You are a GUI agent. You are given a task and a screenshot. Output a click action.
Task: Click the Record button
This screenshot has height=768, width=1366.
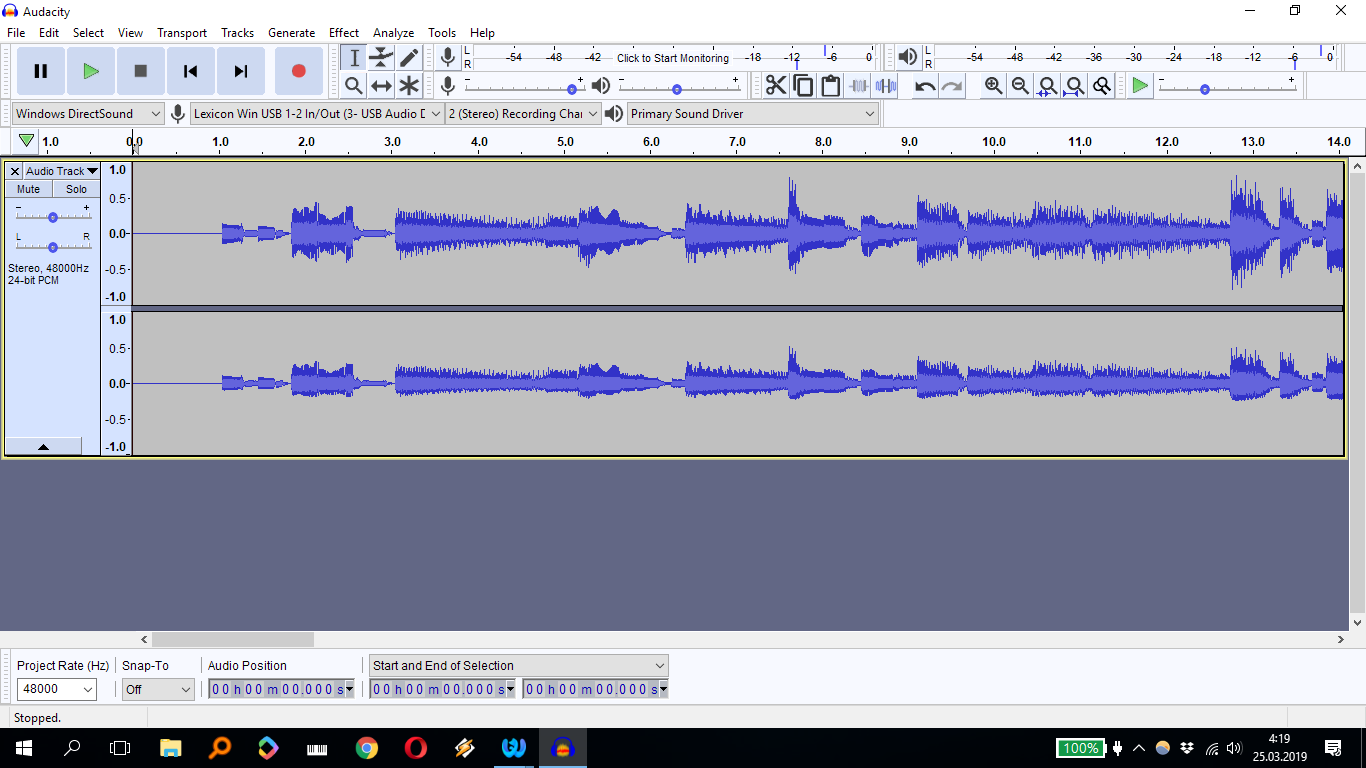298,71
